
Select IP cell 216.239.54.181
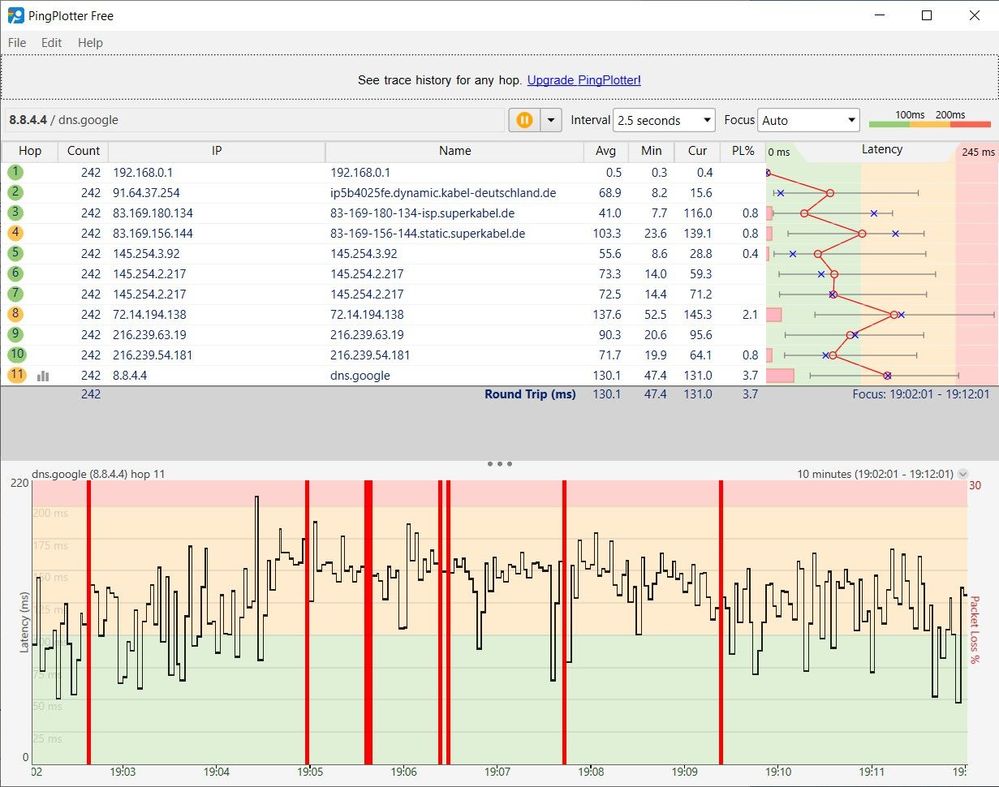153,356
